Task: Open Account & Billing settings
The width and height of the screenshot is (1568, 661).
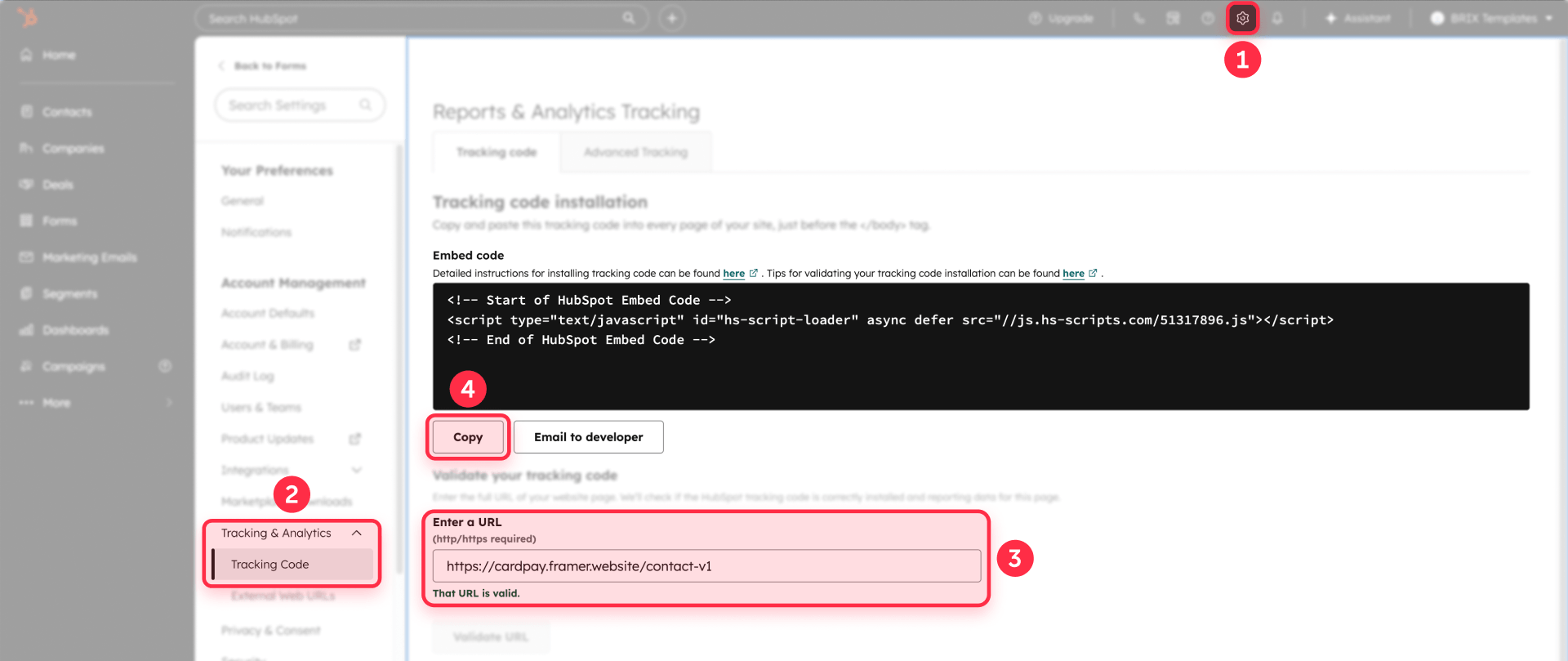Action: 267,345
